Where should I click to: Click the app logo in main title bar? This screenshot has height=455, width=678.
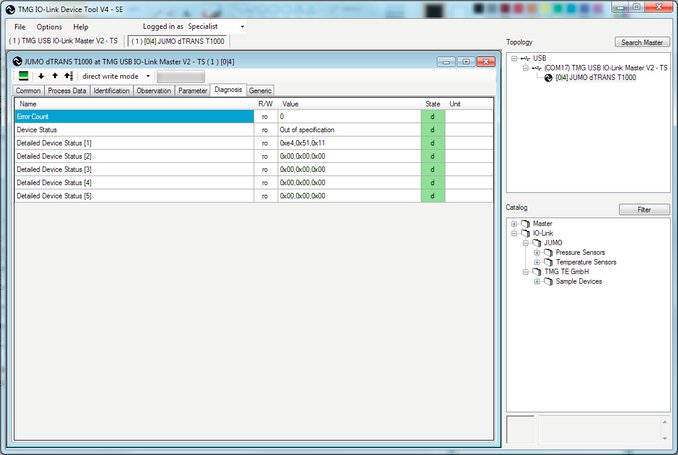(10, 9)
